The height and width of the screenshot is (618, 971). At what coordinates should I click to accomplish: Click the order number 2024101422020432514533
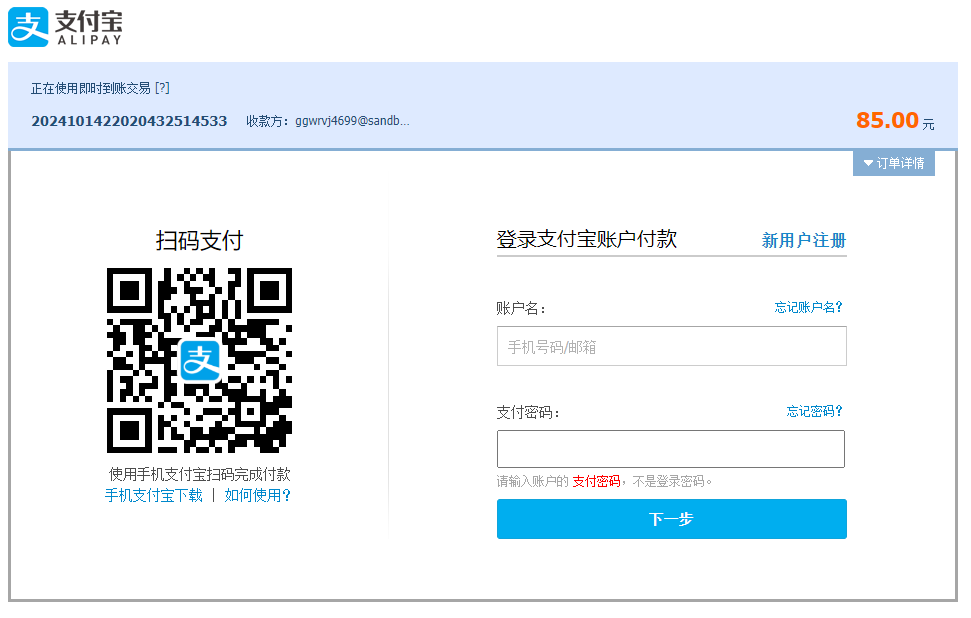coord(129,121)
